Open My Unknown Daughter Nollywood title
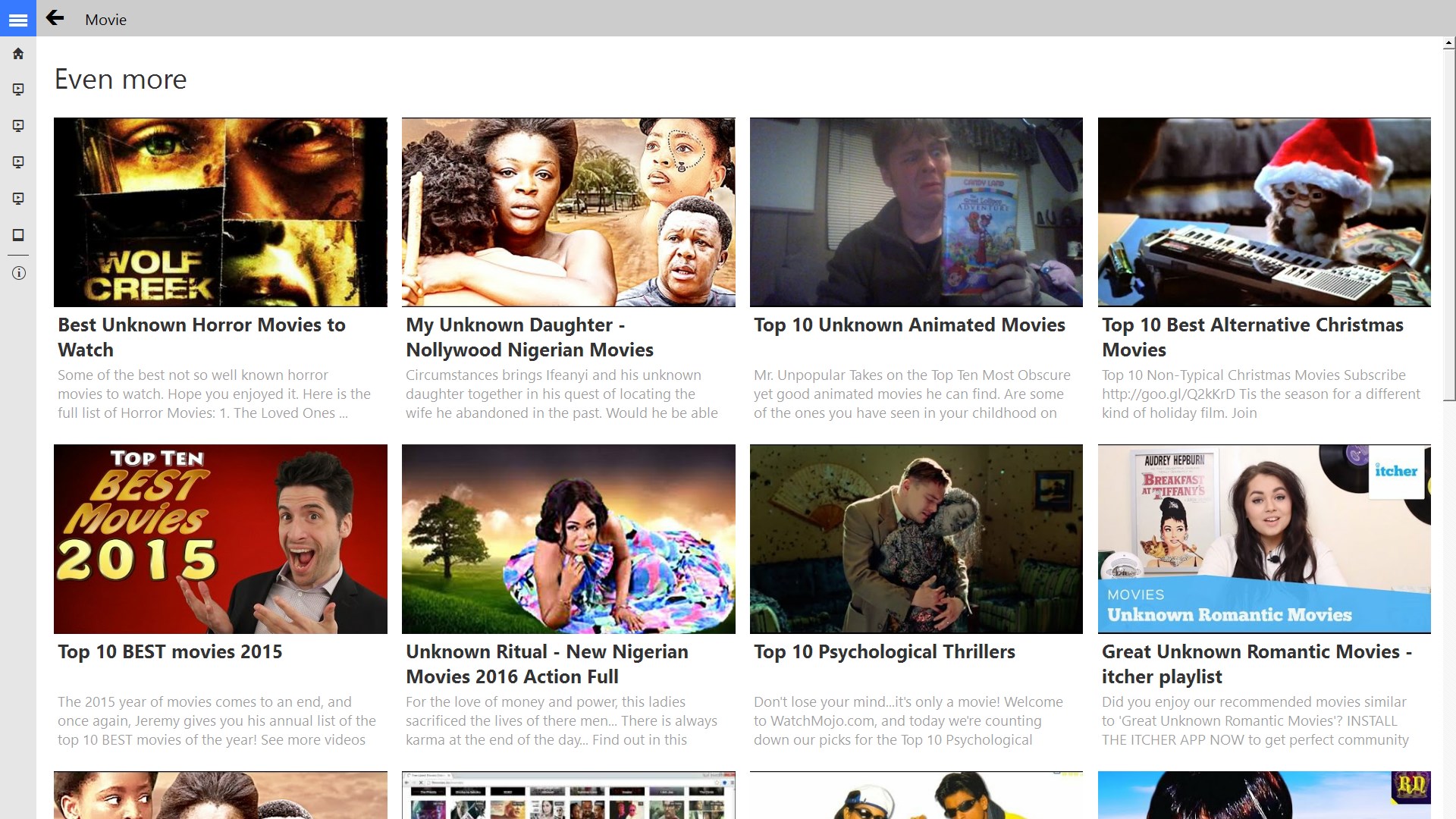 pyautogui.click(x=529, y=337)
